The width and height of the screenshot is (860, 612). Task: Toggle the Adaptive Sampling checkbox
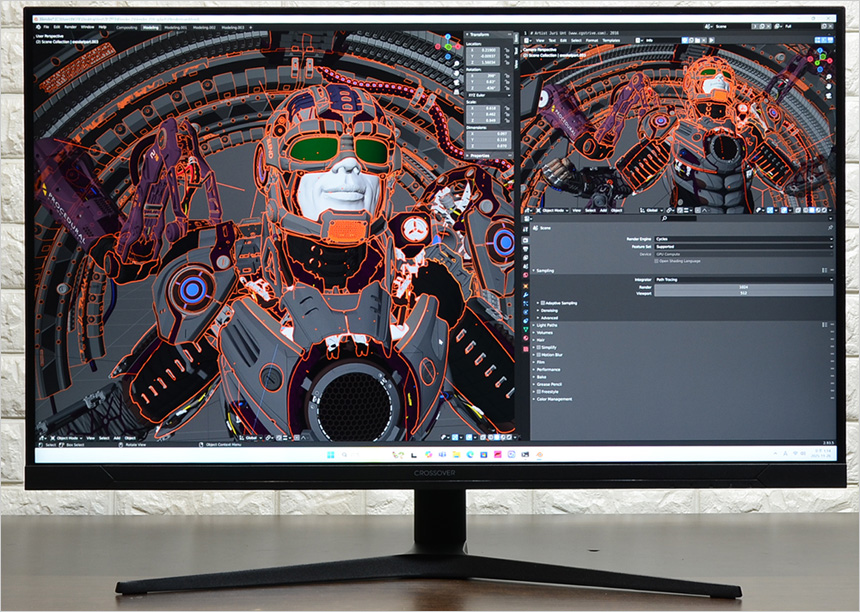543,302
